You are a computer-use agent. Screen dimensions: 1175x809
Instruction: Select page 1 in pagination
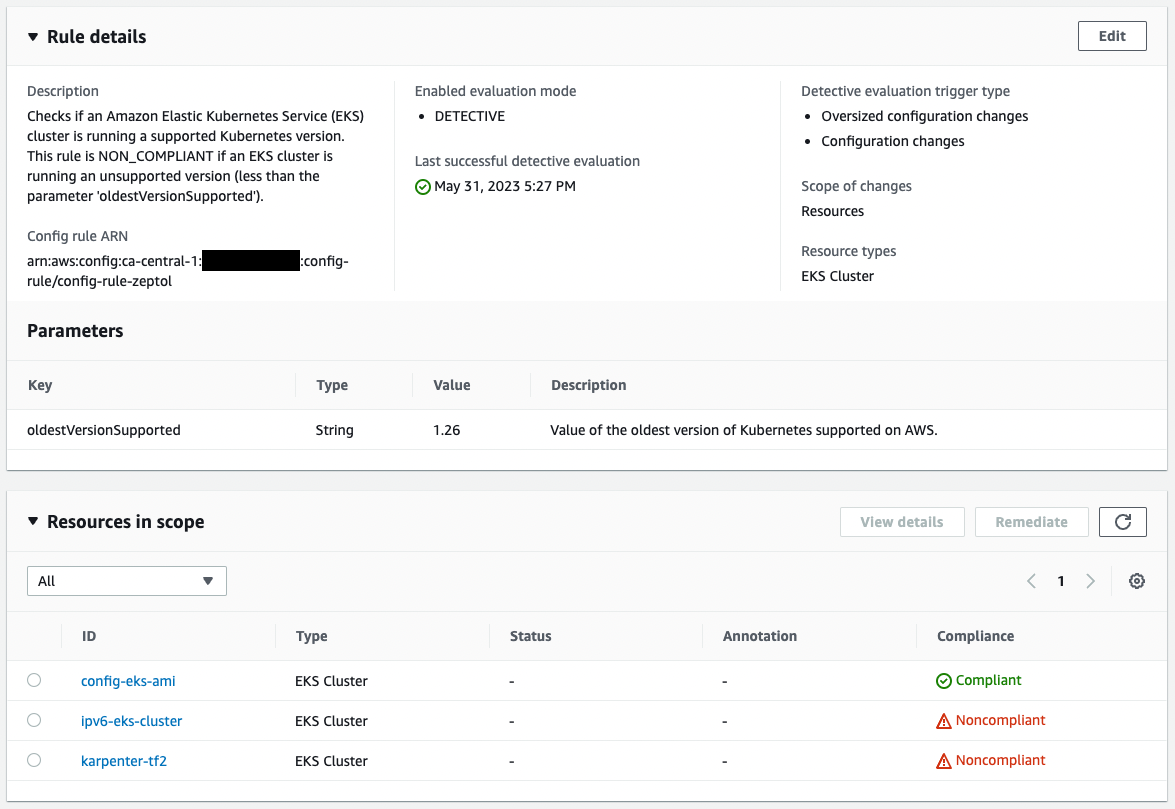[x=1061, y=580]
